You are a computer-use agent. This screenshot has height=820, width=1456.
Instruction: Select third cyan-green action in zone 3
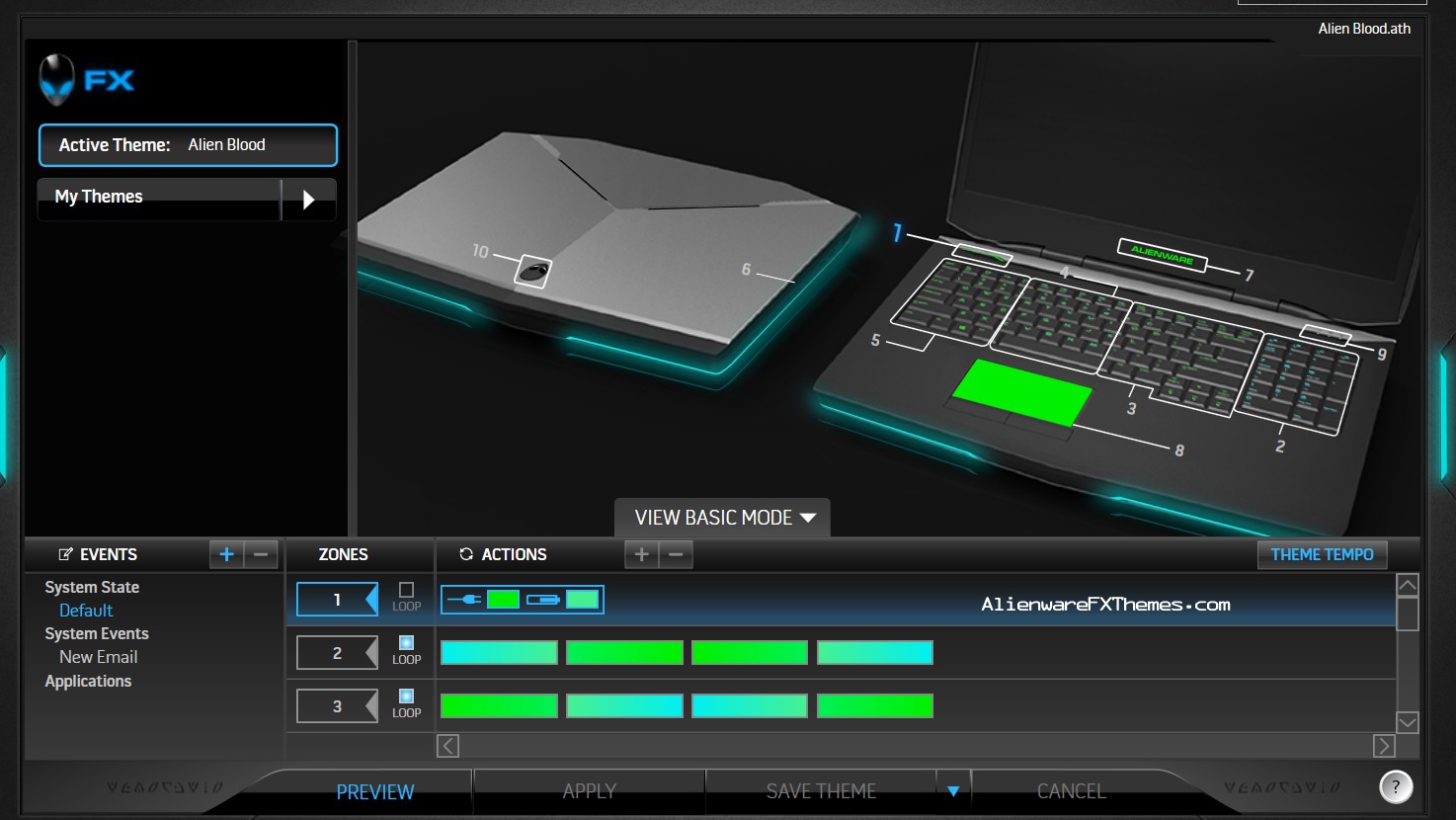(x=750, y=706)
